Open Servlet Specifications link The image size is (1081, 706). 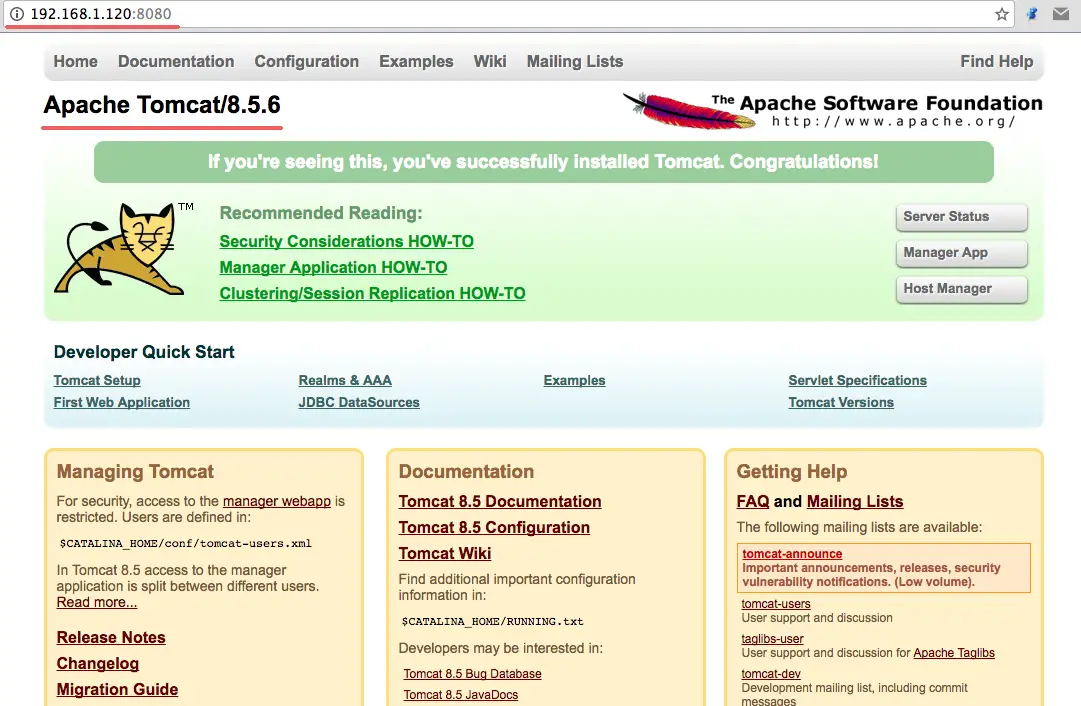[x=858, y=381]
